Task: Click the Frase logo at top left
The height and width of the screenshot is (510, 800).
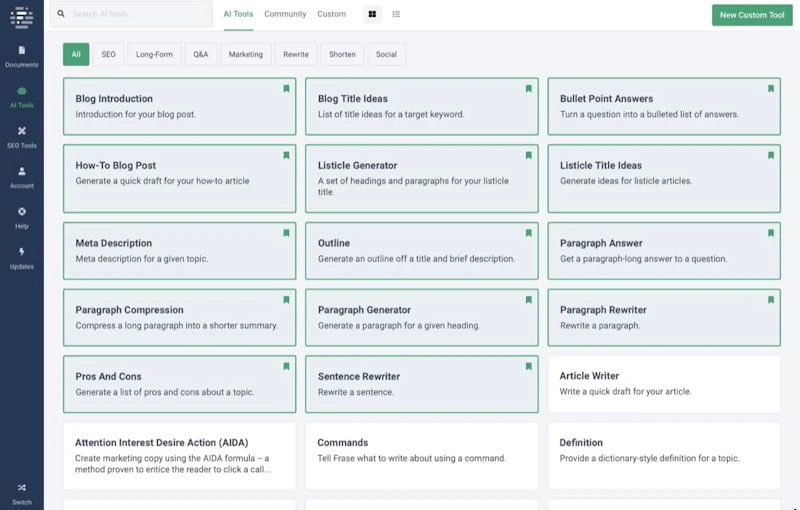Action: tap(21, 16)
